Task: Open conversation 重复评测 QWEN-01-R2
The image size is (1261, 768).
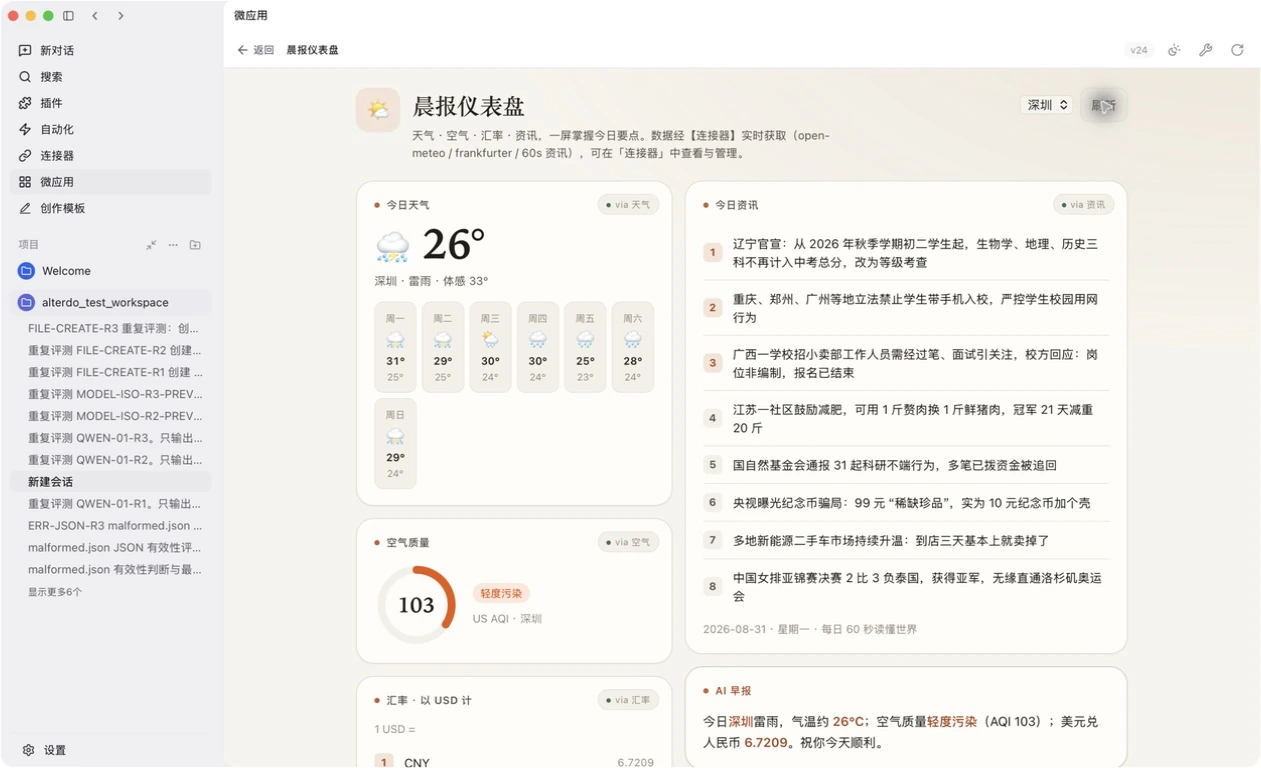Action: click(x=111, y=460)
